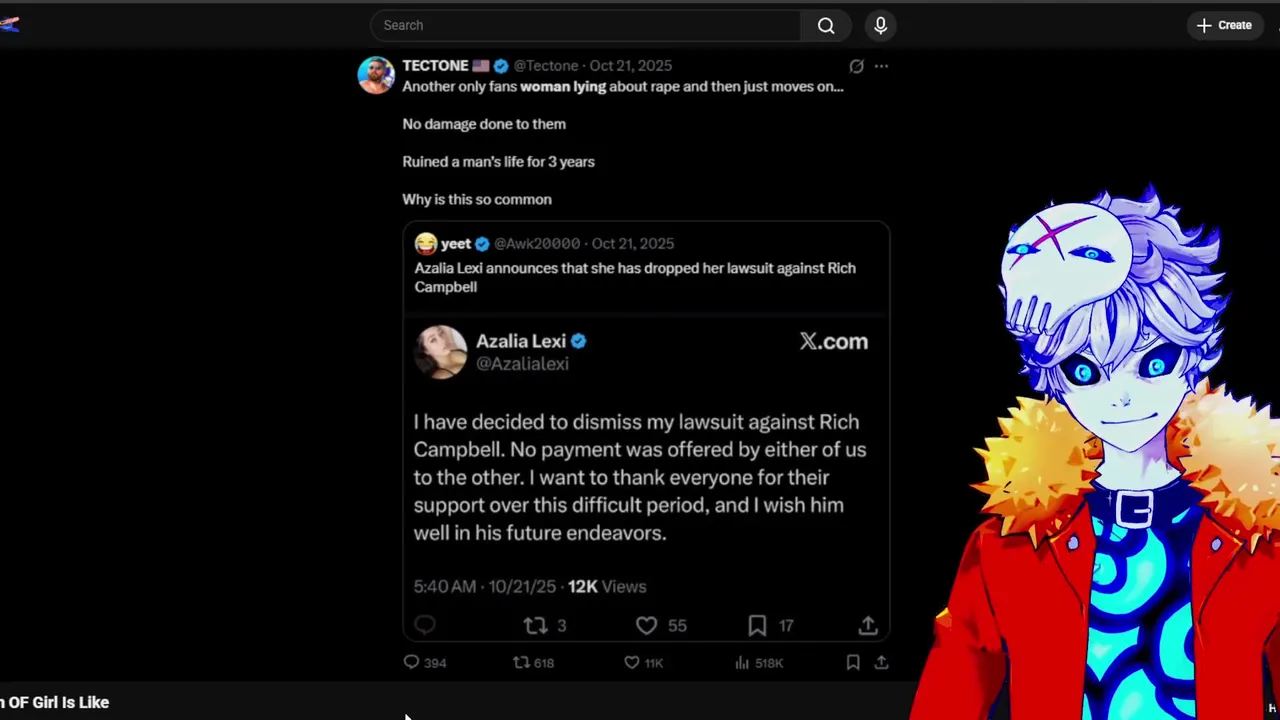Open yeet's quoted tweet username
Viewport: 1280px width, 720px height.
coord(456,243)
